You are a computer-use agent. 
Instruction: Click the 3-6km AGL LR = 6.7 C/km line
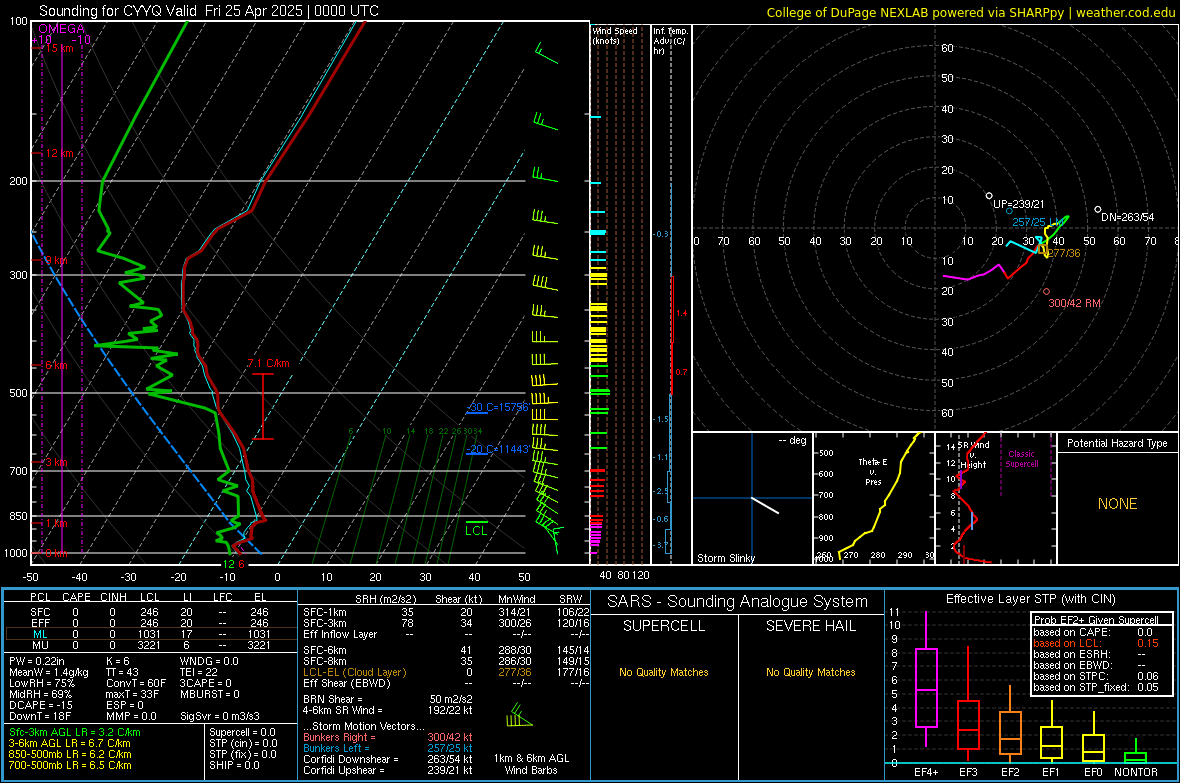pyautogui.click(x=69, y=743)
